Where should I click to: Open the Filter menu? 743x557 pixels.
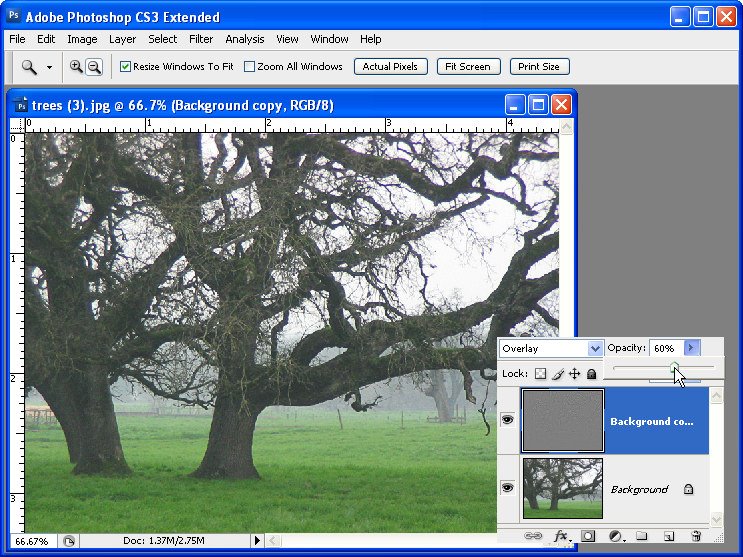coord(201,39)
